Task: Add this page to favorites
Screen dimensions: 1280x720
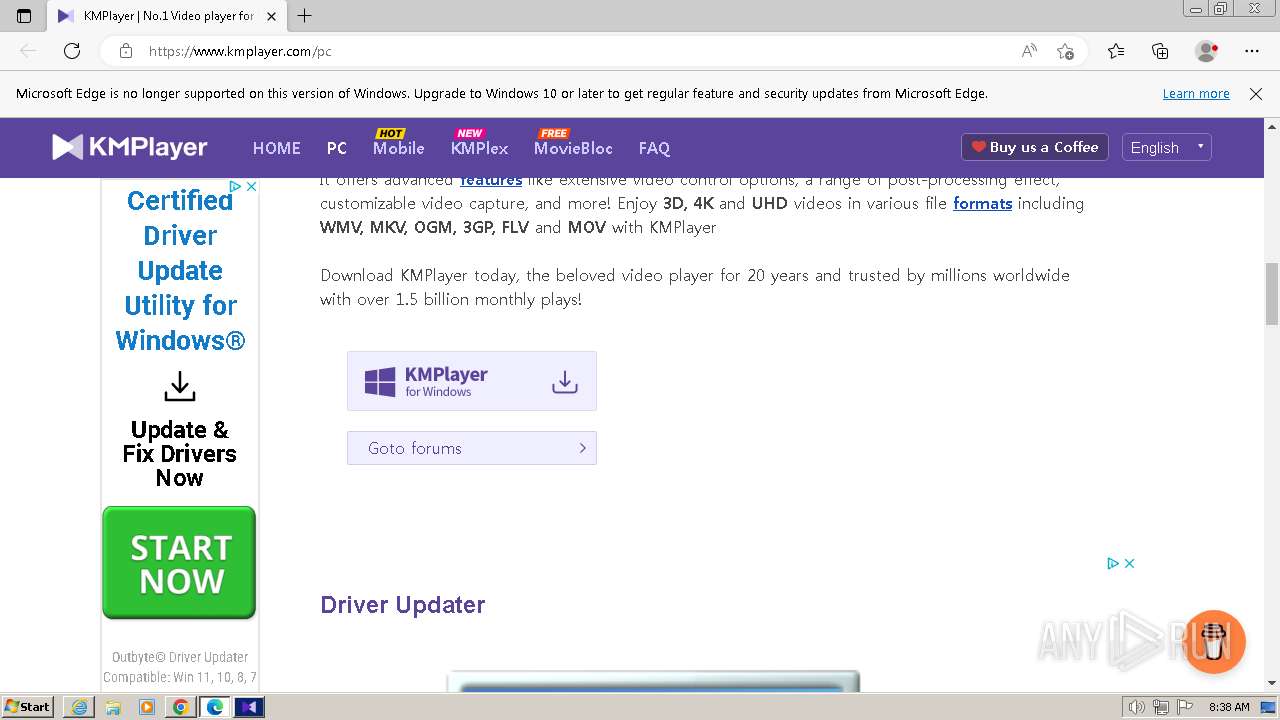Action: click(x=1065, y=51)
